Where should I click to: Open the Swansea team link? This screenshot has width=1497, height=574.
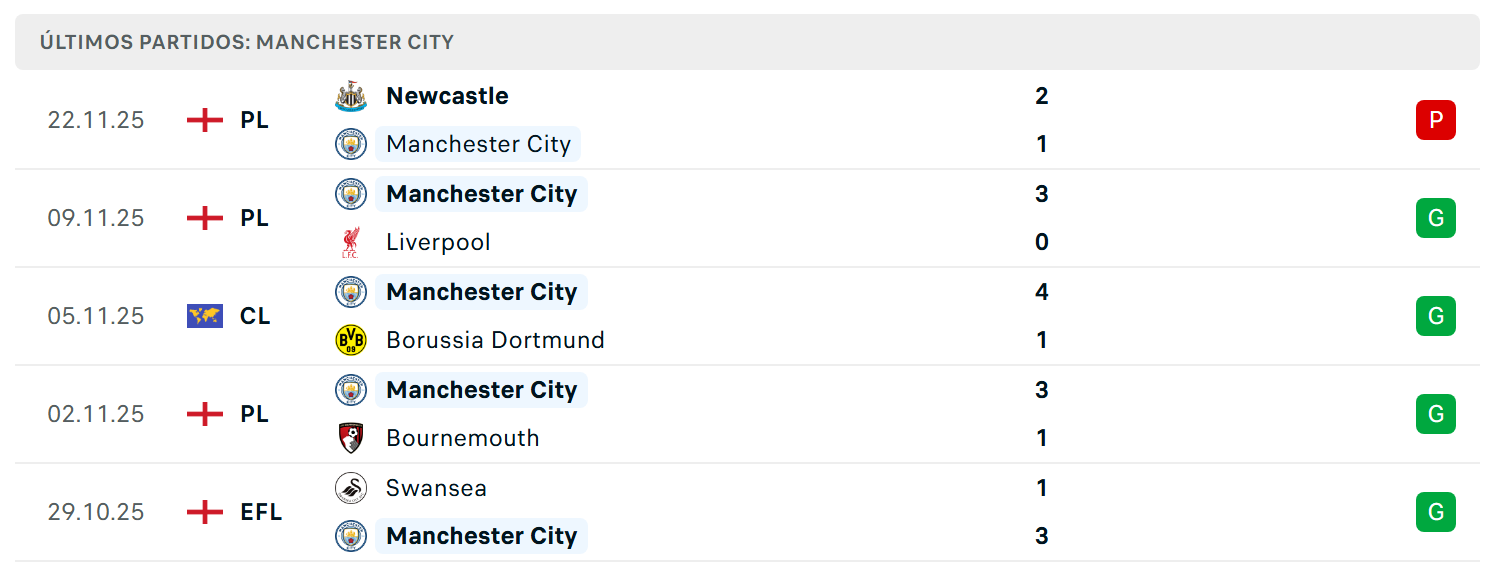click(436, 488)
